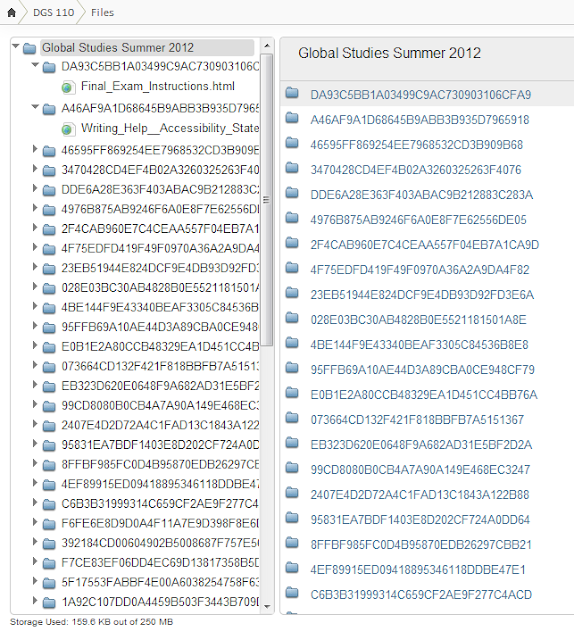This screenshot has height=640, width=574.
Task: Open folder DDE6A28E363F403ABAC9B212883C283A in list
Action: pos(422,195)
